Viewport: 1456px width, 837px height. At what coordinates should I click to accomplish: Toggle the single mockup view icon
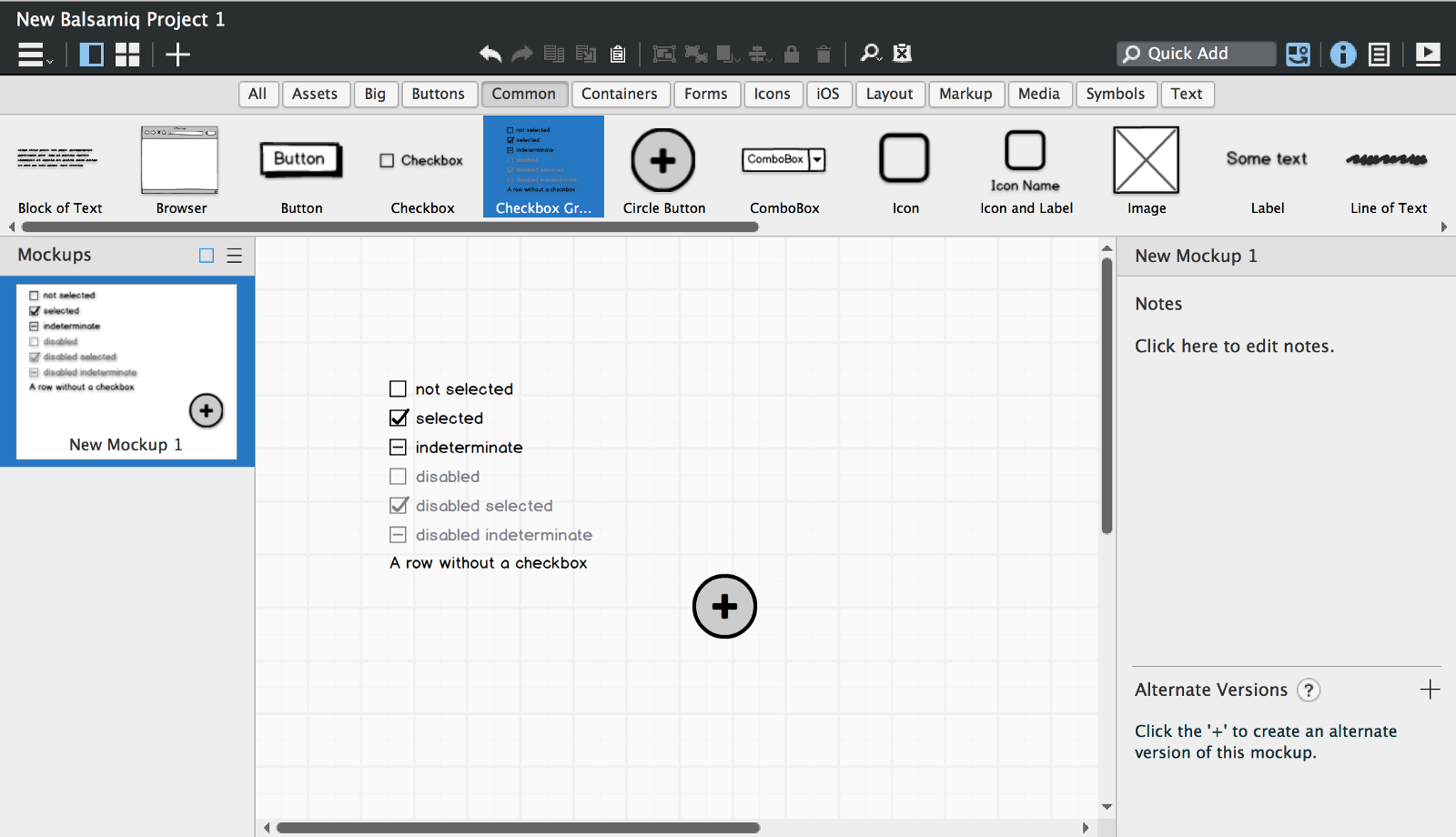(91, 55)
